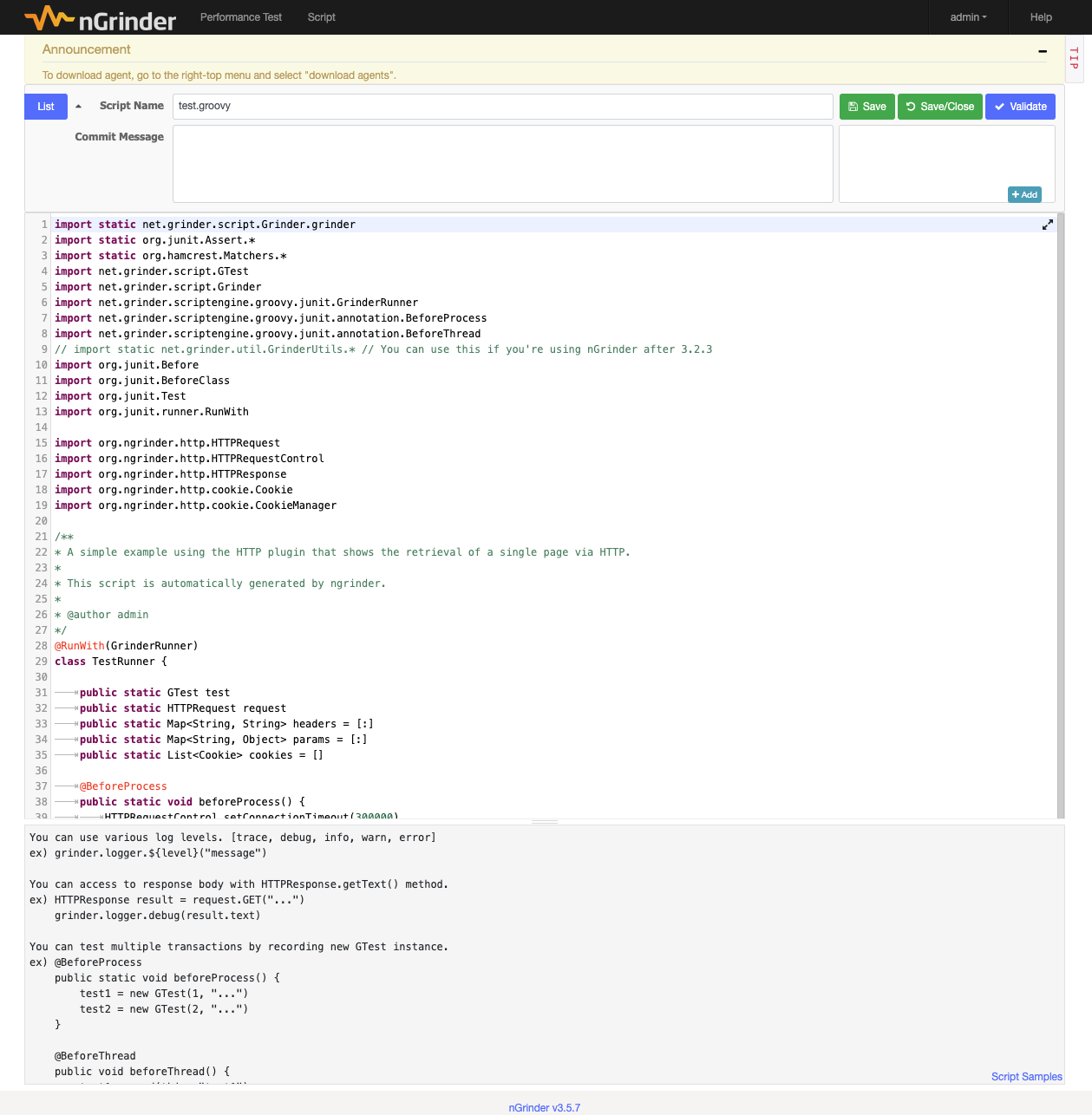Open the Performance Test menu
Screen dimensions: 1092x1115
point(241,17)
